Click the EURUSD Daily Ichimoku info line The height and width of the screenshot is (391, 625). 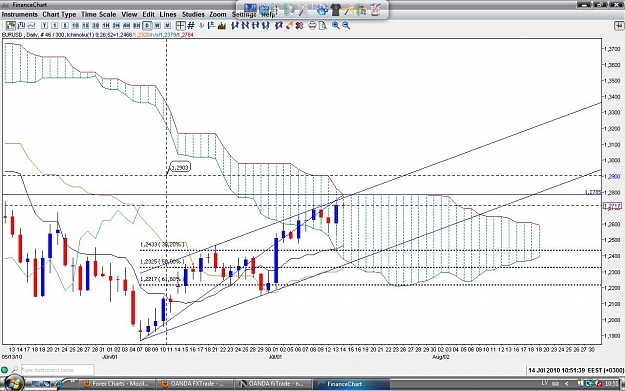point(98,35)
